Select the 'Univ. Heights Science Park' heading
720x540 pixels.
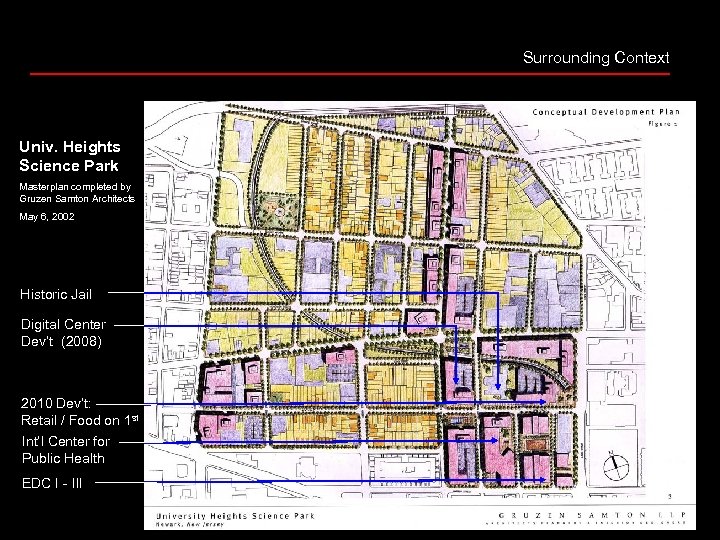[x=70, y=156]
